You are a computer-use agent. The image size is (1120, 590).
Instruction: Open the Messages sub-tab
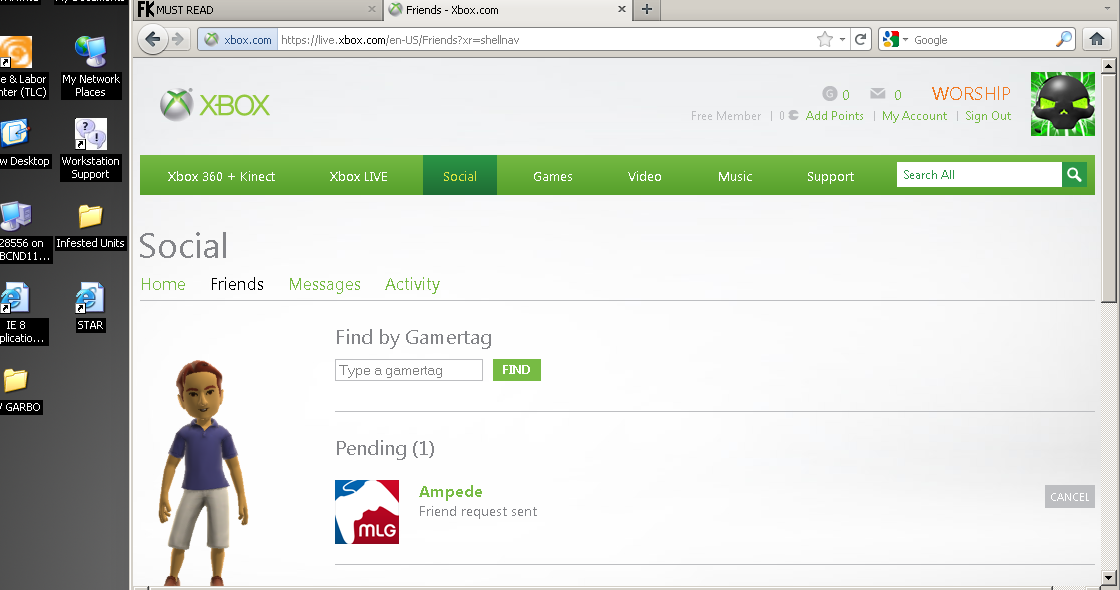(324, 284)
